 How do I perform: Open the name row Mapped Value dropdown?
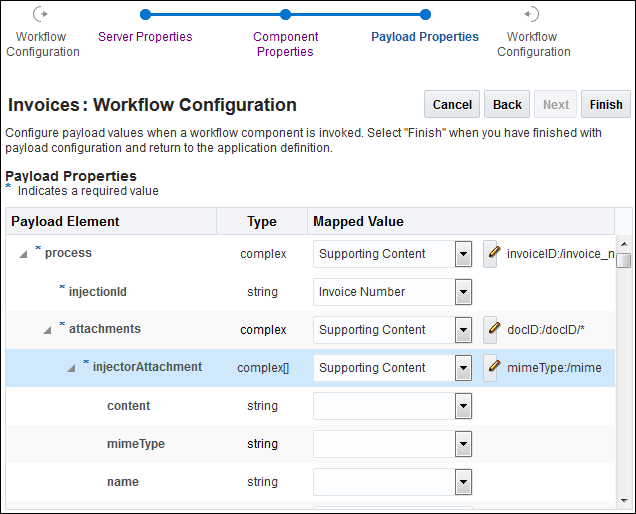[463, 482]
